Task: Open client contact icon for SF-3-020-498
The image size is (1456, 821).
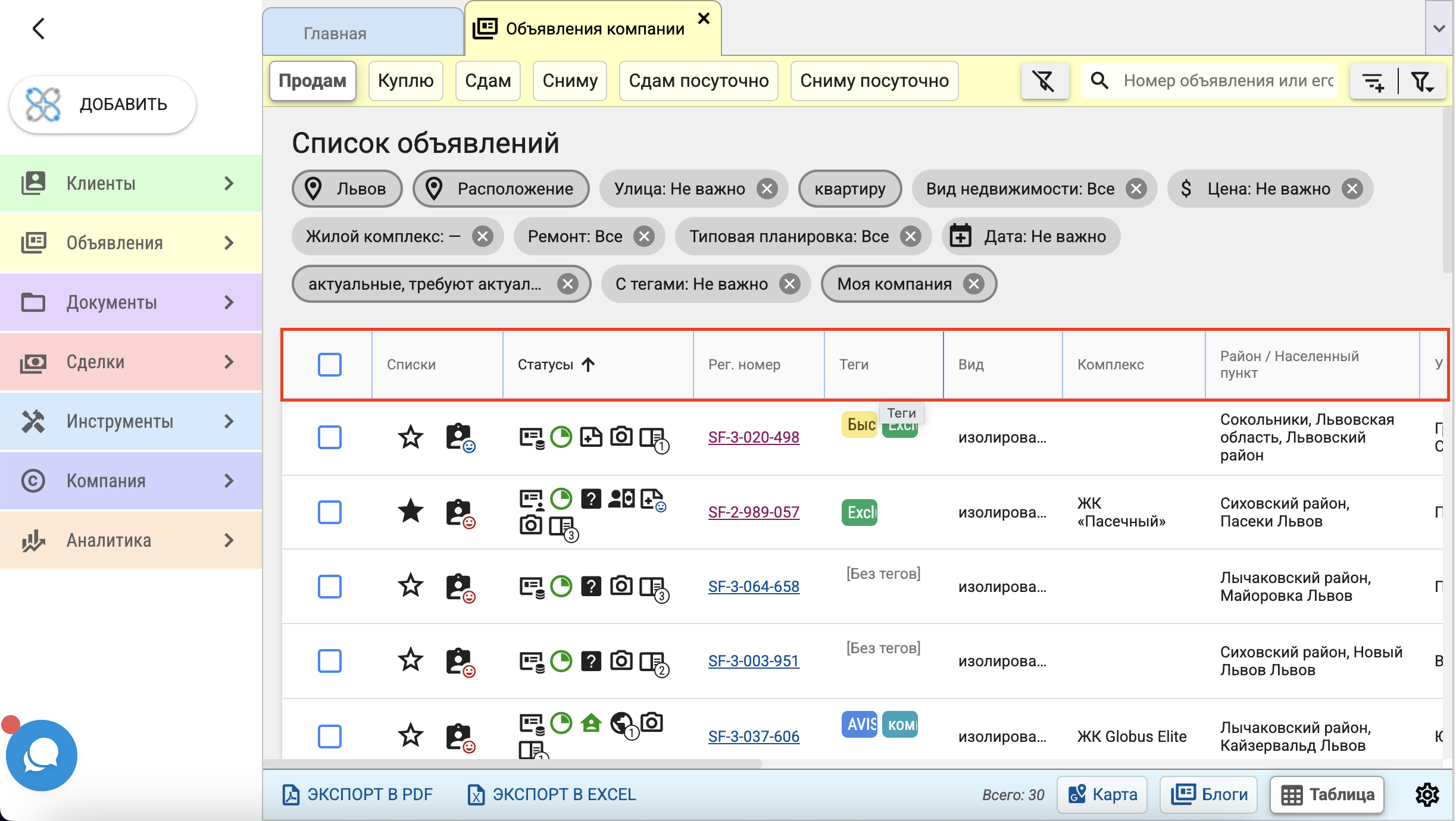Action: [460, 438]
